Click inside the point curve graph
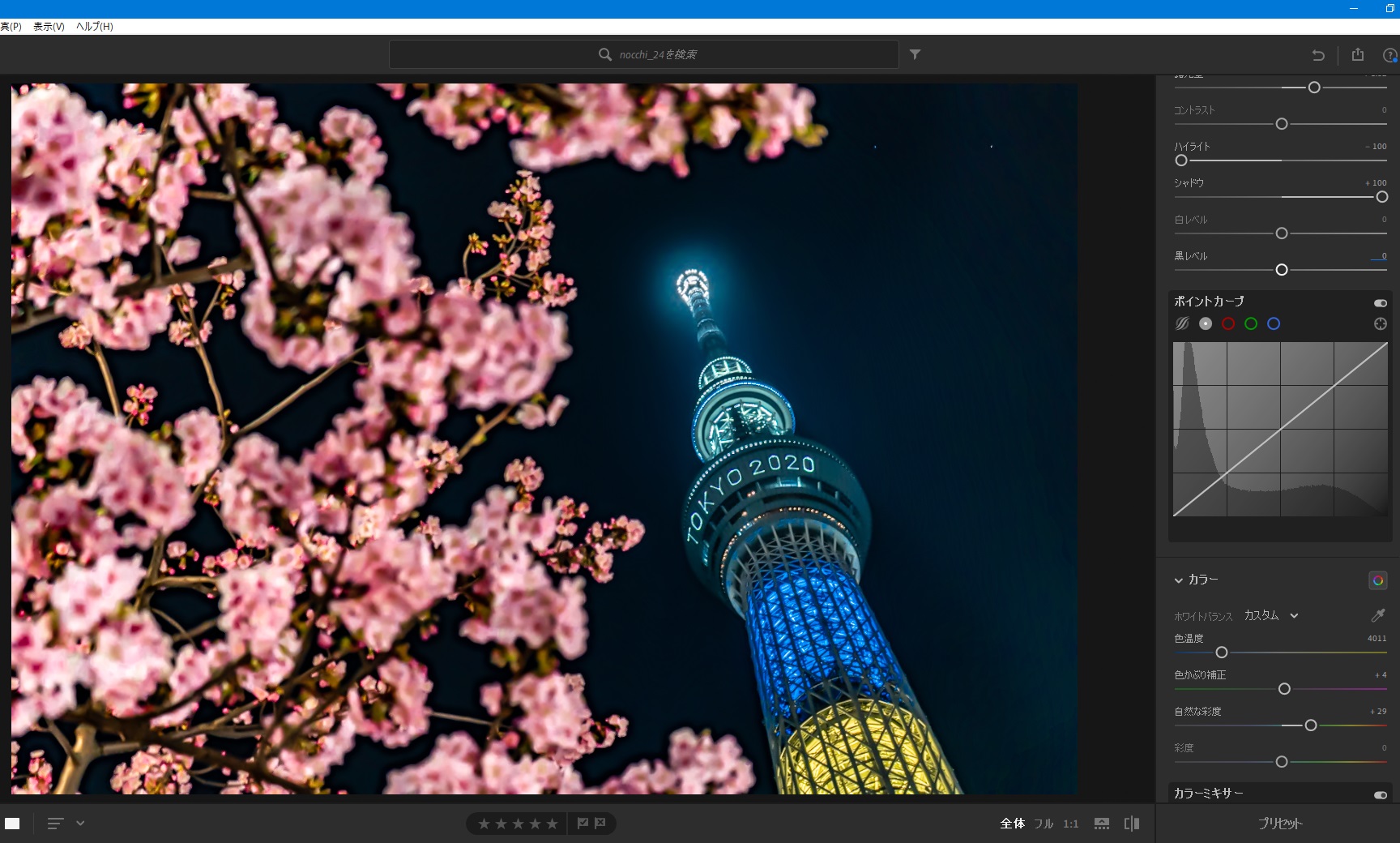 tap(1280, 429)
